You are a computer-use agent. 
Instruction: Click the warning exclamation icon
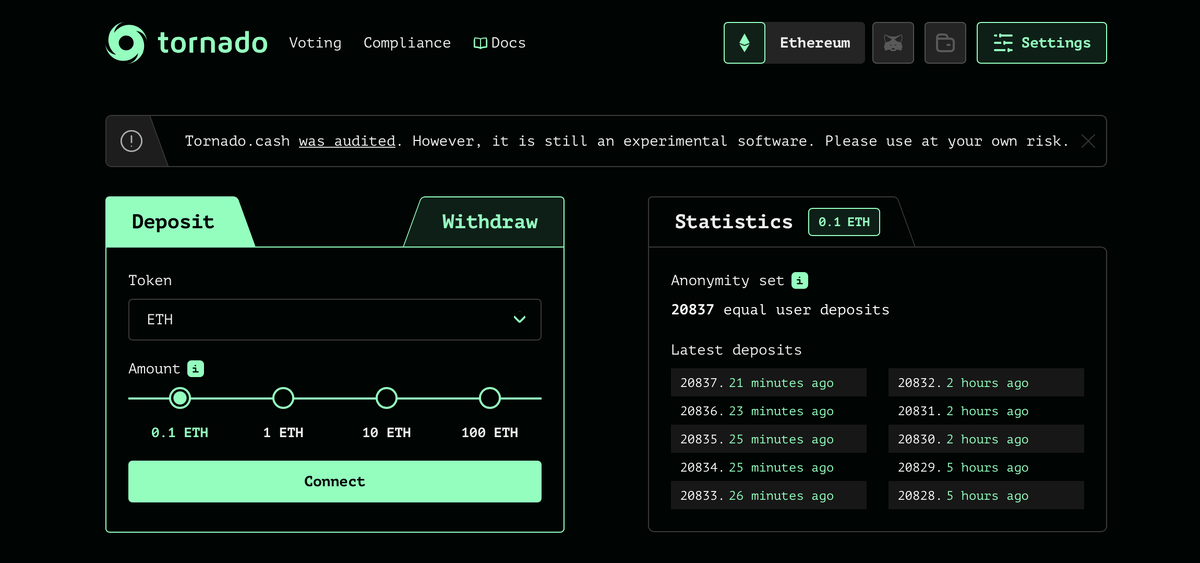(131, 141)
